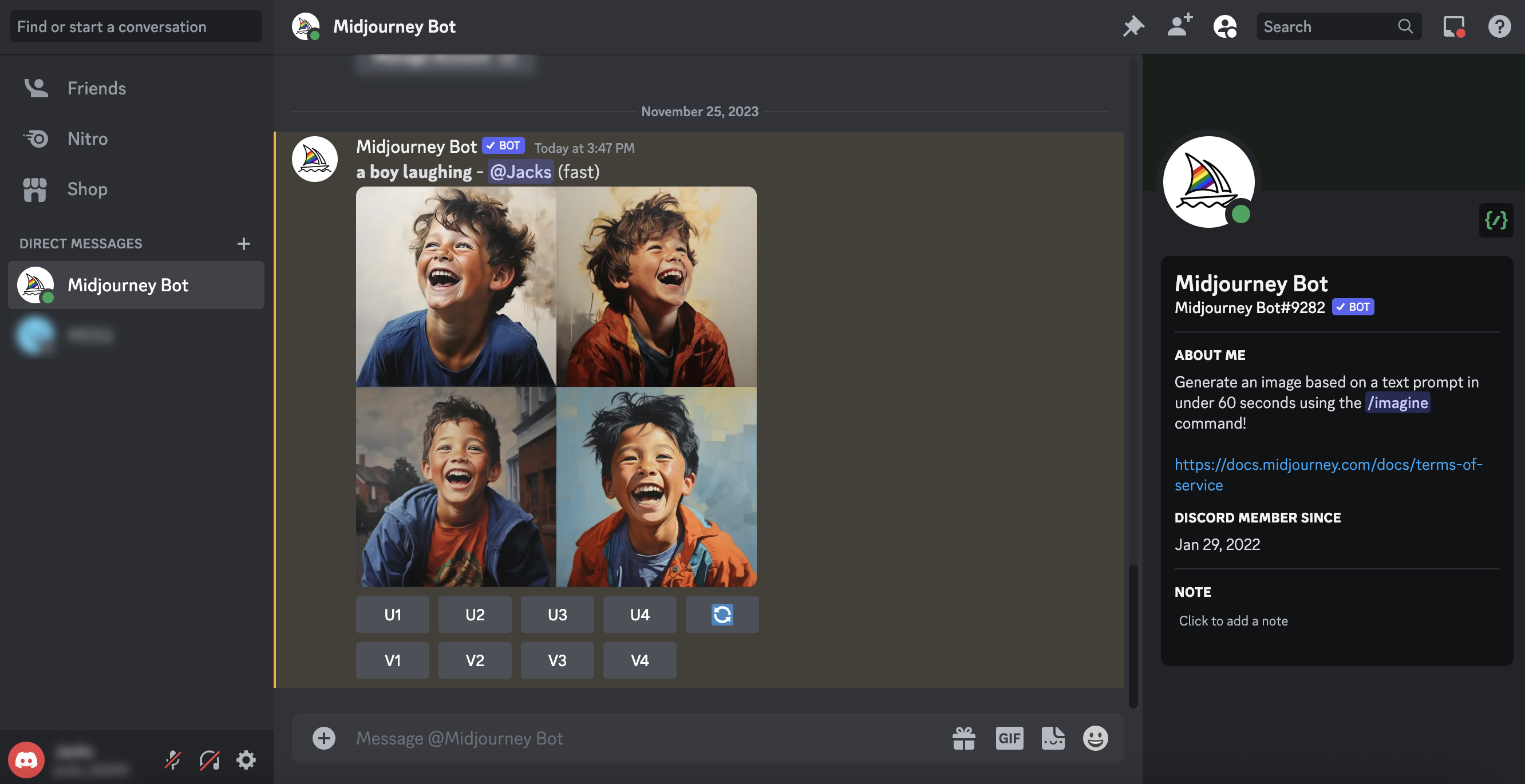This screenshot has height=784, width=1525.
Task: Click the help question mark icon
Action: pyautogui.click(x=1499, y=27)
